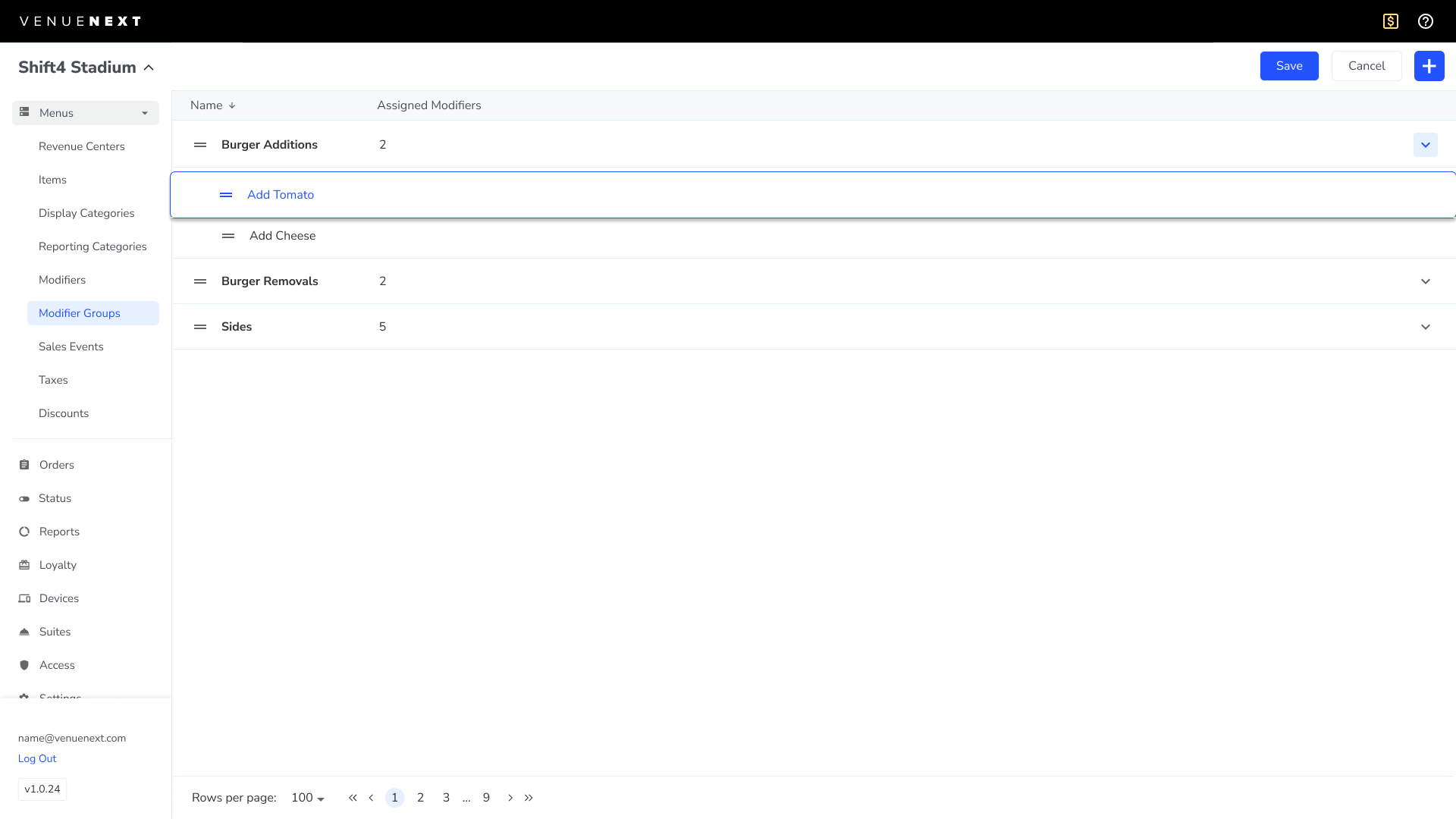Collapse the Burger Additions modifier group

1425,145
